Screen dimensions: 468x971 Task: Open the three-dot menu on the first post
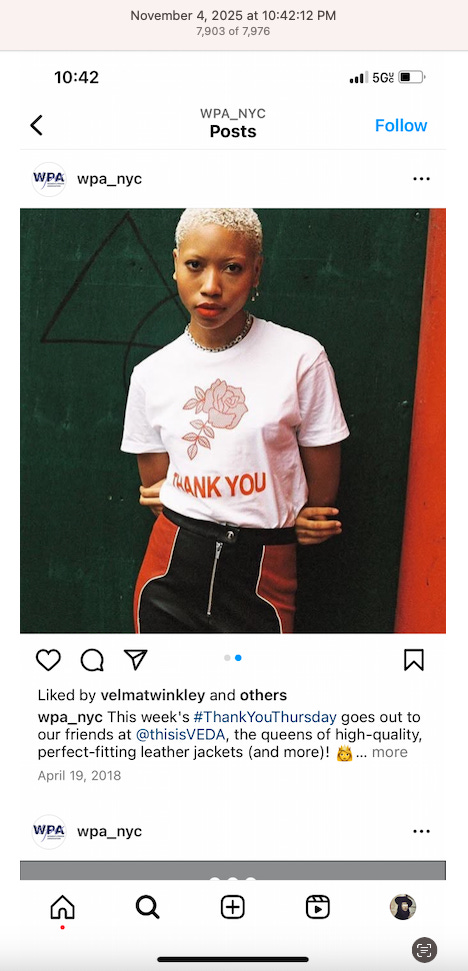421,179
